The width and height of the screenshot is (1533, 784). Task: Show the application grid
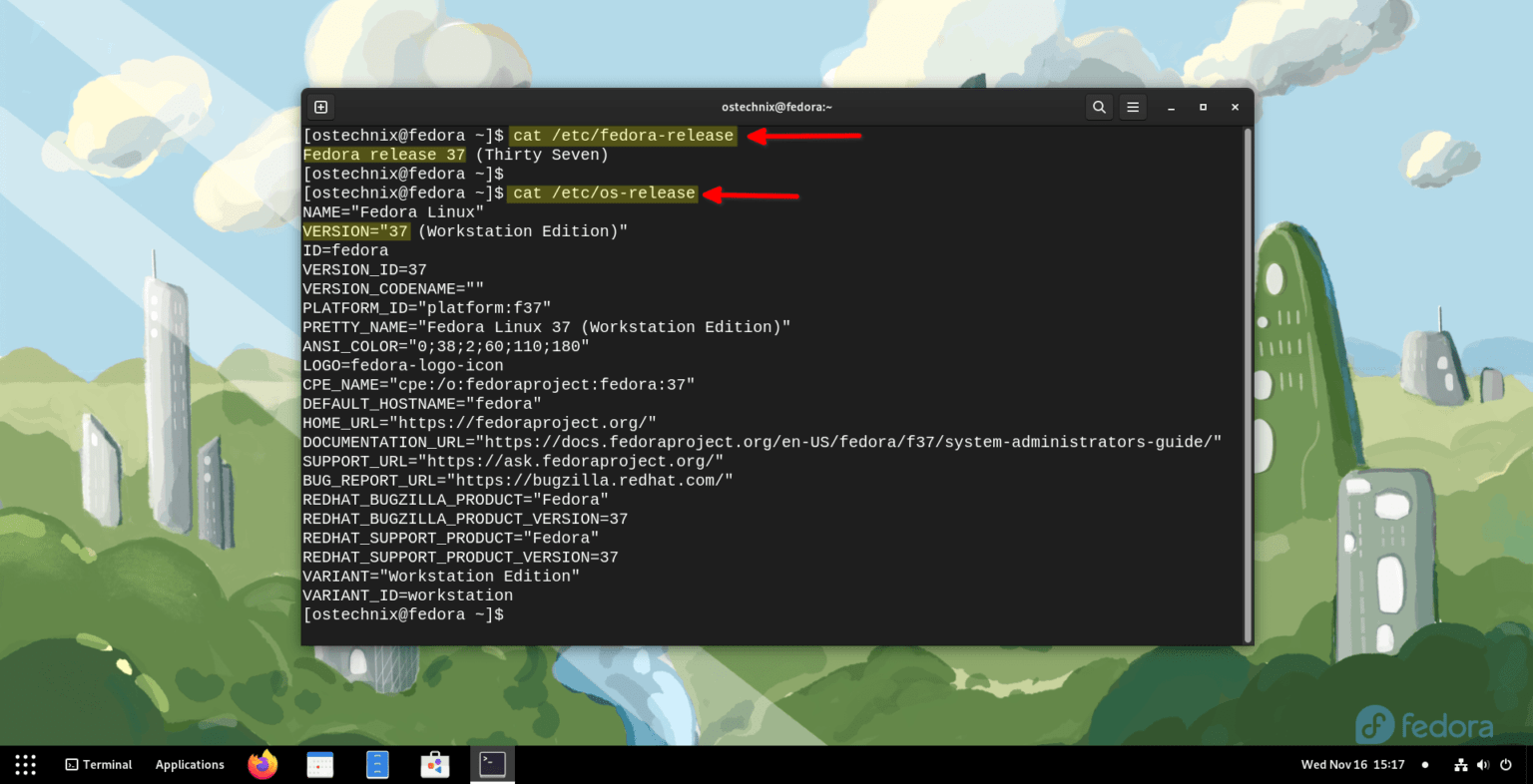(24, 764)
